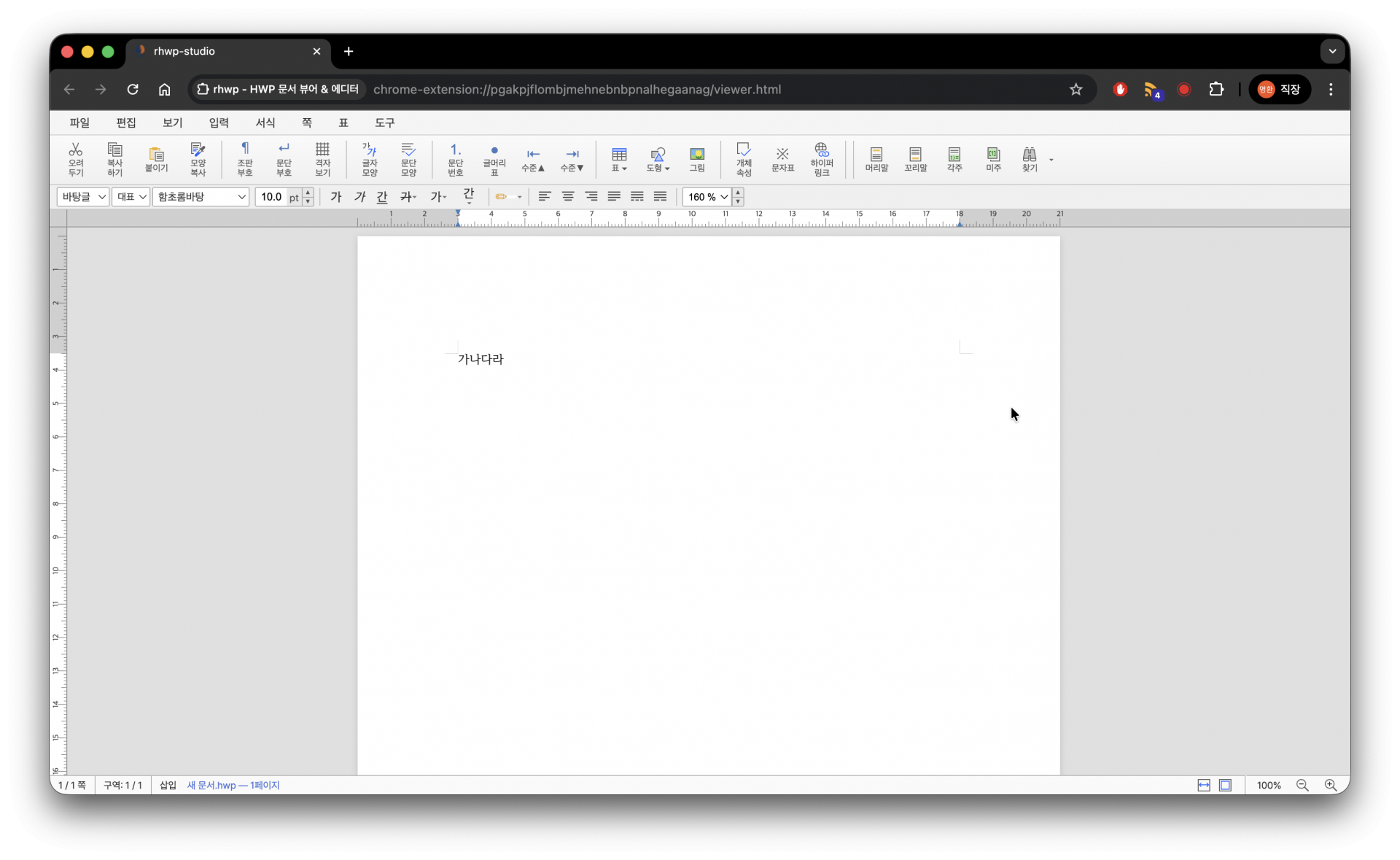Toggle bold 가 formatting button
Image resolution: width=1400 pixels, height=860 pixels.
336,197
